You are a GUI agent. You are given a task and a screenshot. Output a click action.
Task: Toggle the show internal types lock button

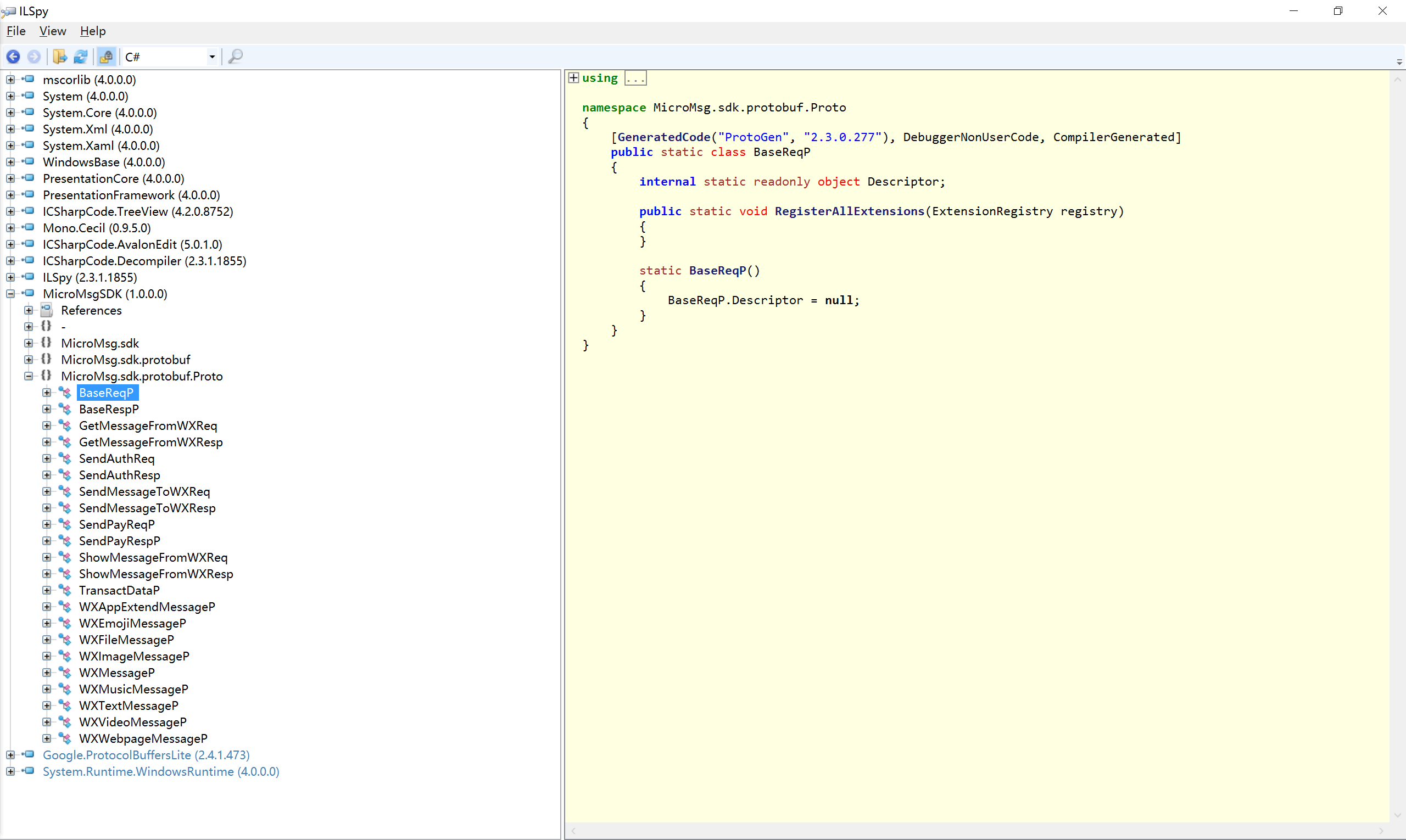(x=106, y=57)
